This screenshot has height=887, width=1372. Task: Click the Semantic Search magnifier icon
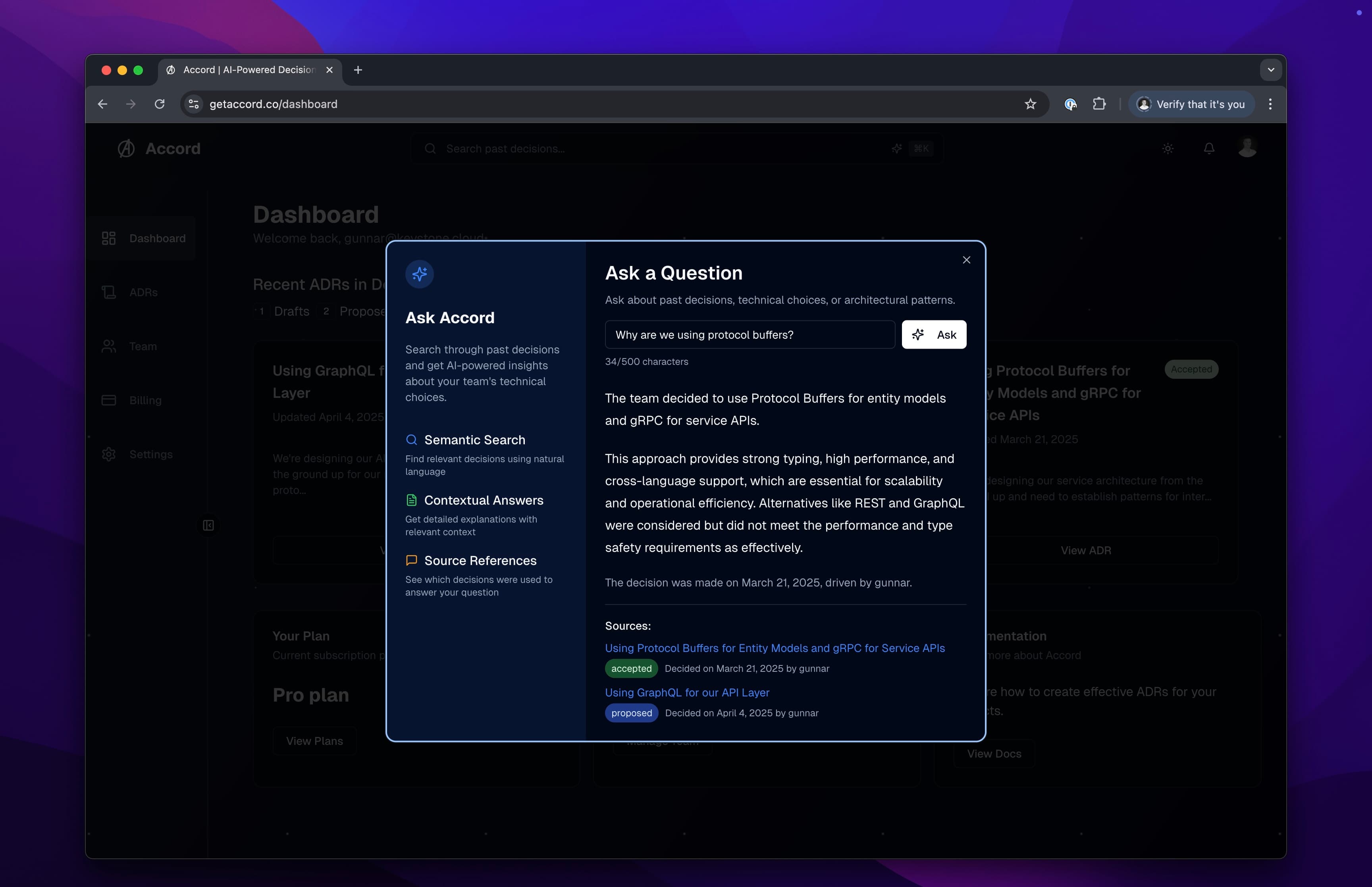pyautogui.click(x=412, y=440)
